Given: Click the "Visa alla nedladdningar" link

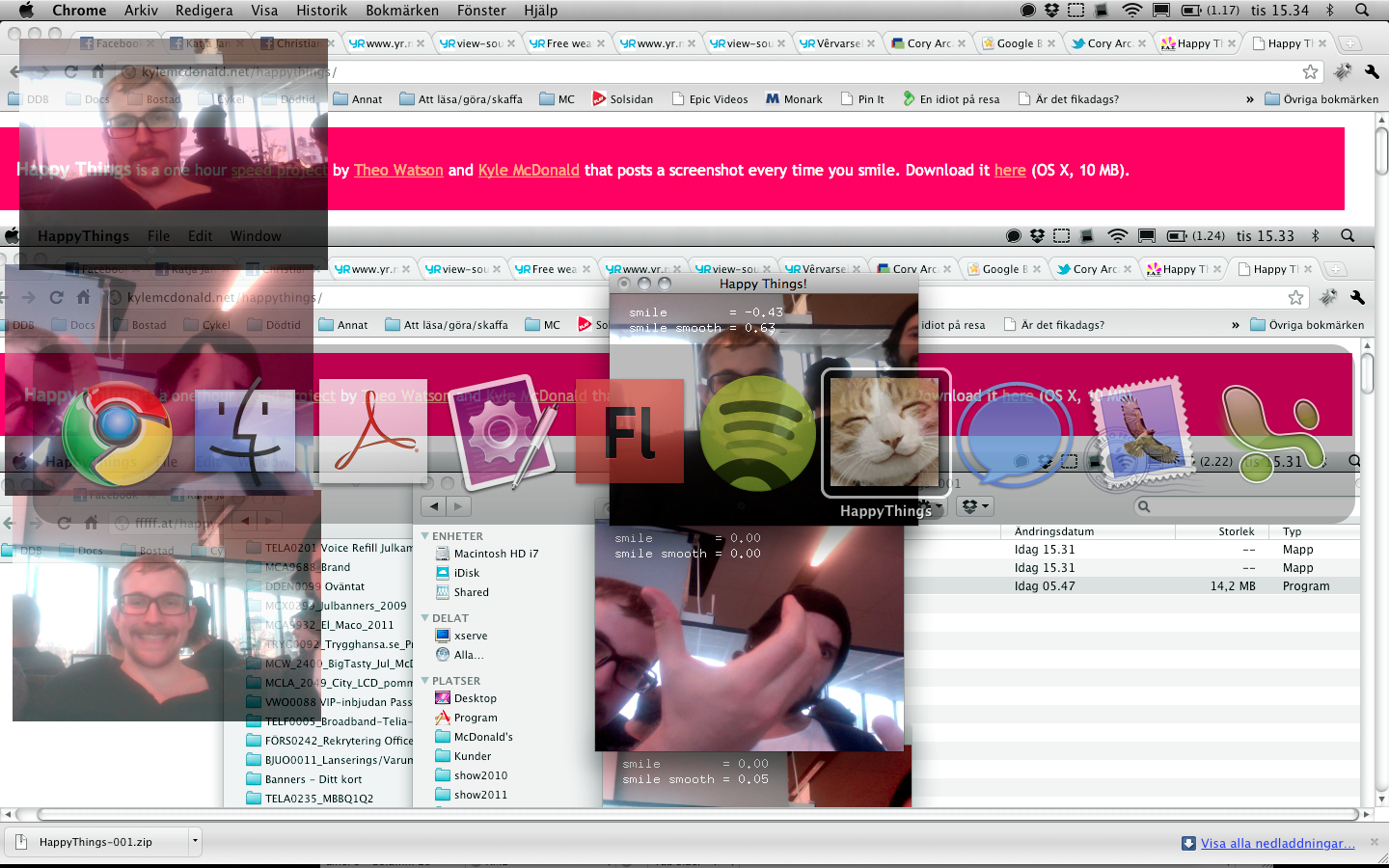Looking at the screenshot, I should tap(1277, 843).
